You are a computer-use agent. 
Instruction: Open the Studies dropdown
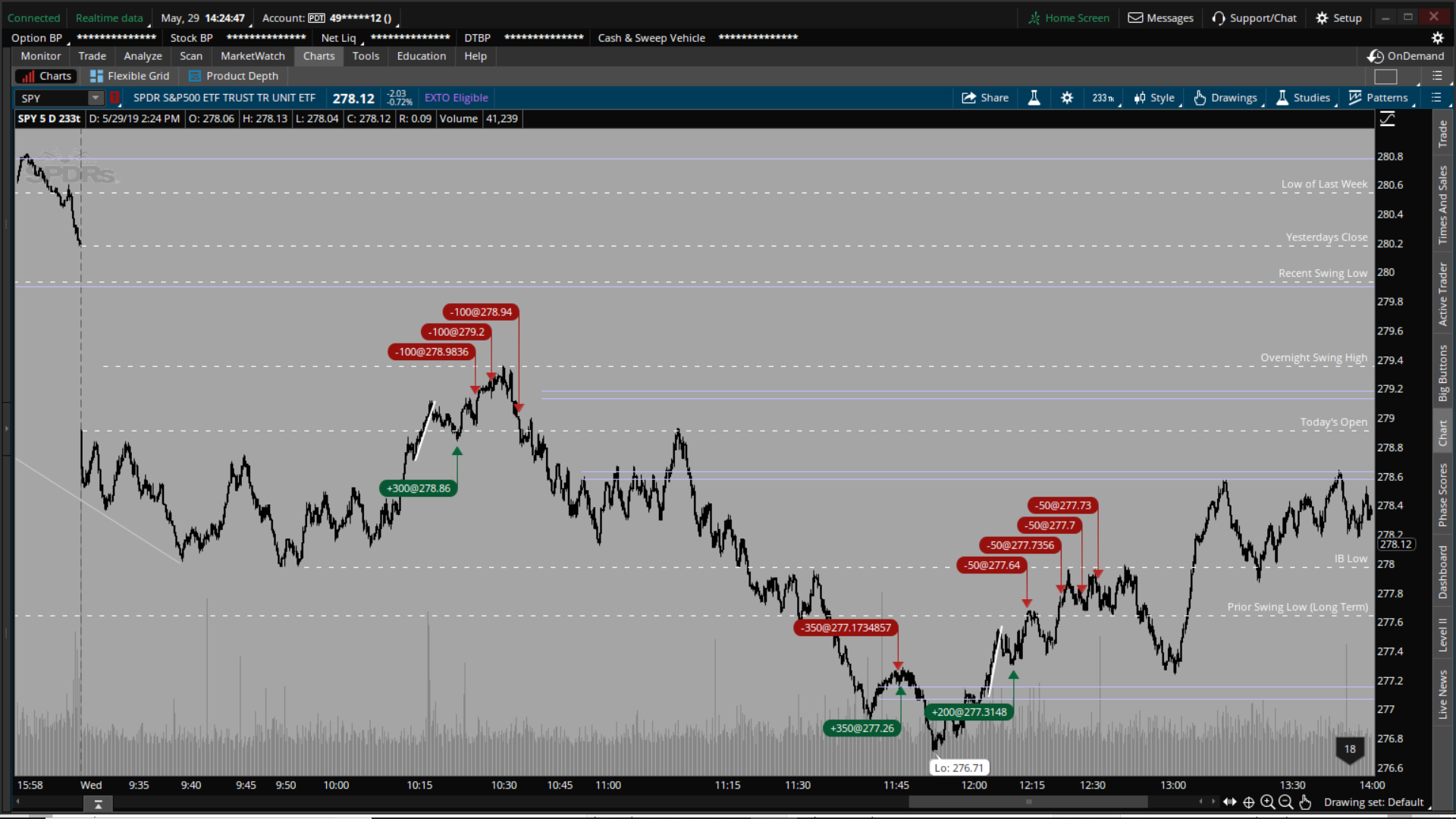[1304, 98]
